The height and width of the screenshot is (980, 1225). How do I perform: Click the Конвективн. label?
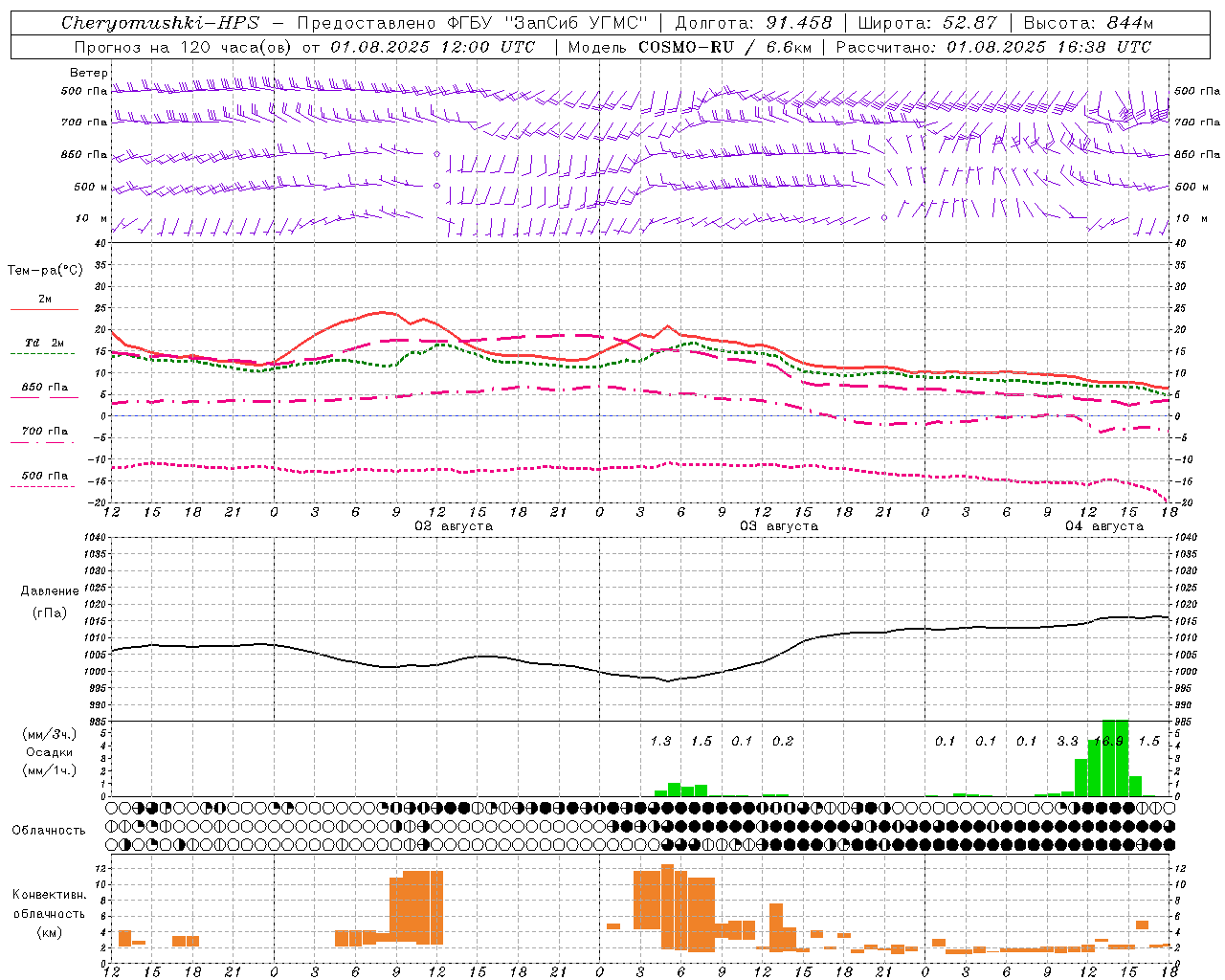pyautogui.click(x=49, y=895)
